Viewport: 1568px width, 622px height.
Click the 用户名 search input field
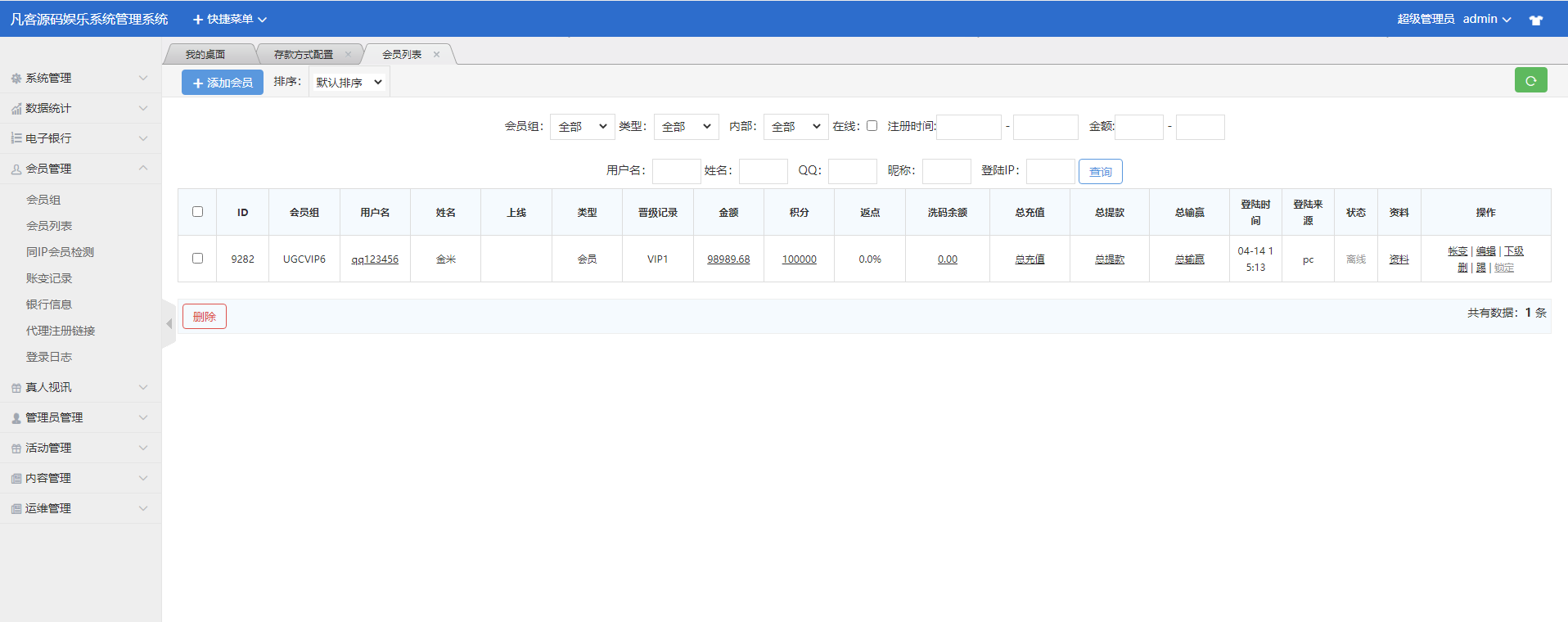(x=676, y=171)
